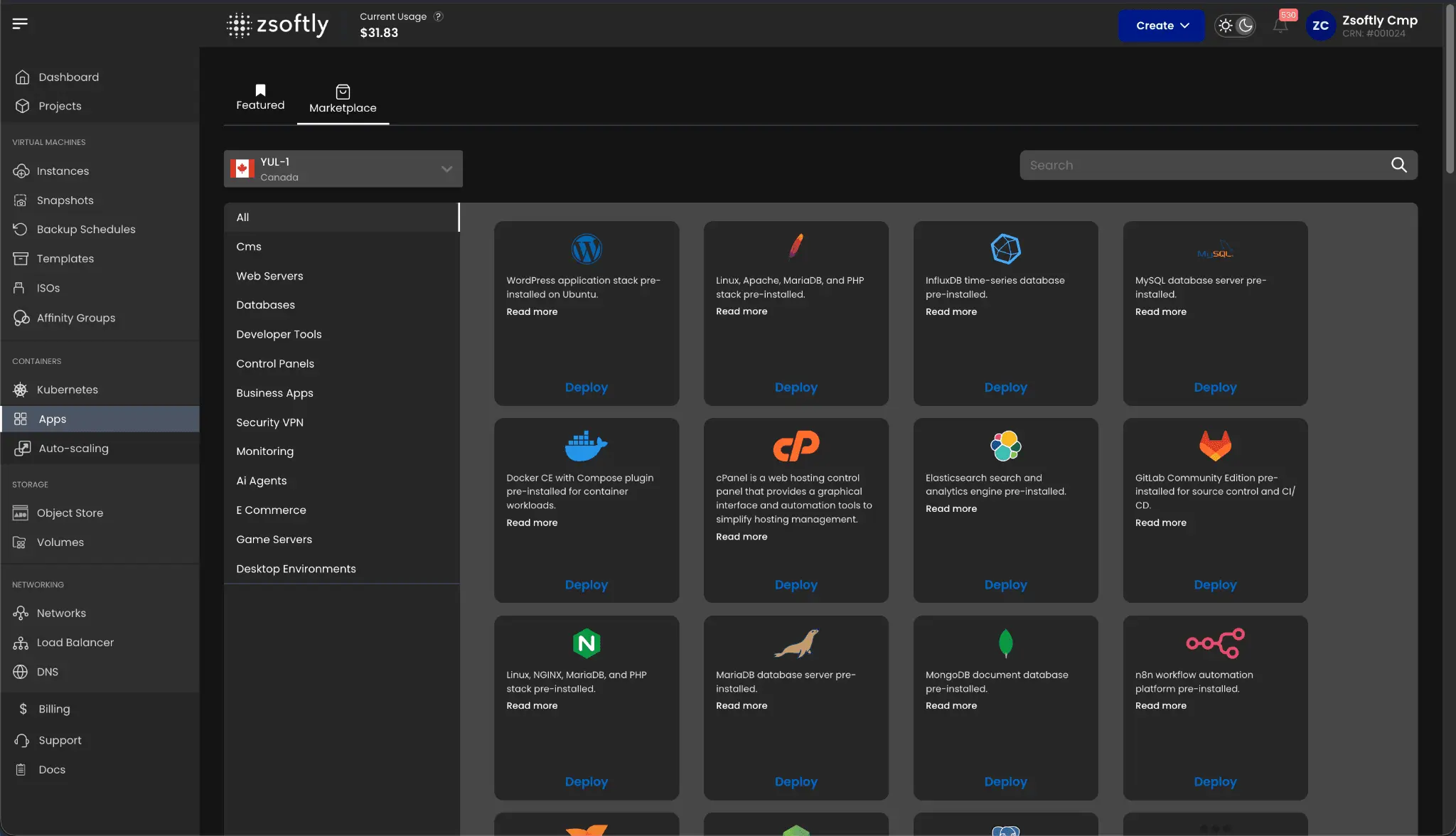Image resolution: width=1456 pixels, height=836 pixels.
Task: Select the All category
Action: [341, 218]
